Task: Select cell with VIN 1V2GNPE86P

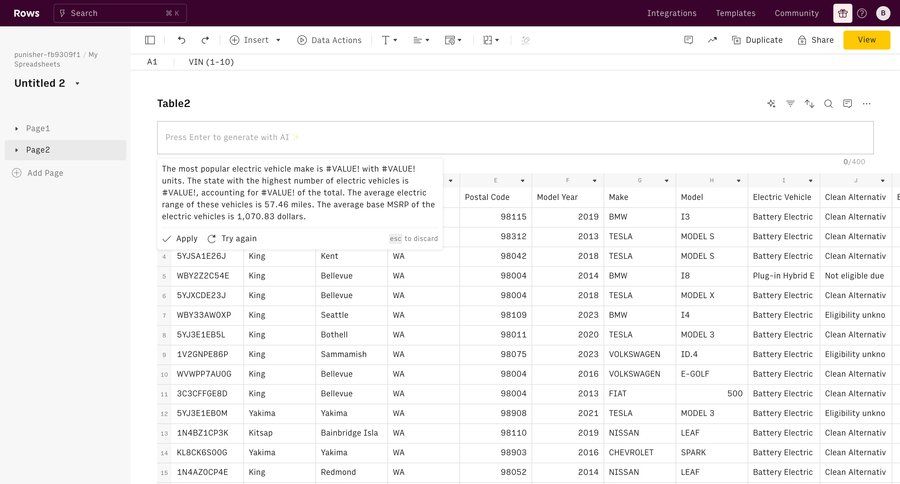Action: click(207, 354)
